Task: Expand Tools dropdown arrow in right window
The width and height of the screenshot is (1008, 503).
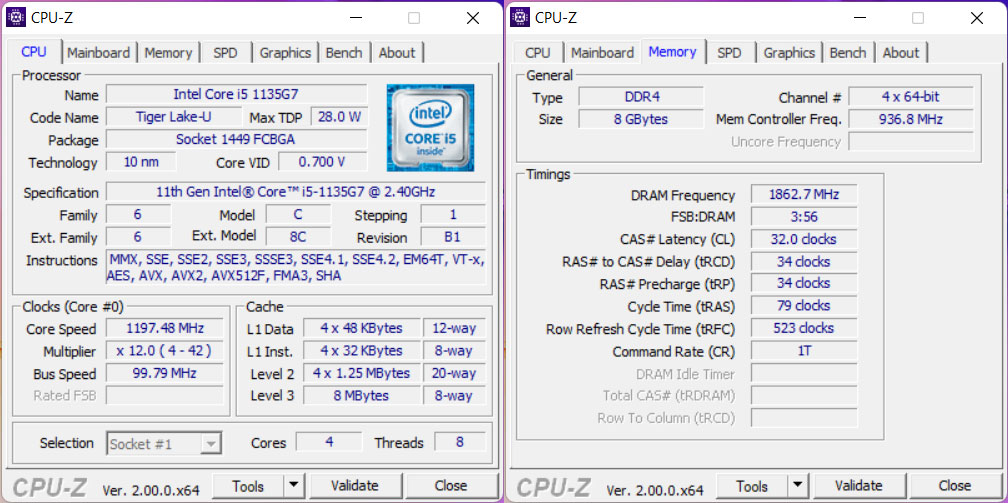Action: (797, 486)
